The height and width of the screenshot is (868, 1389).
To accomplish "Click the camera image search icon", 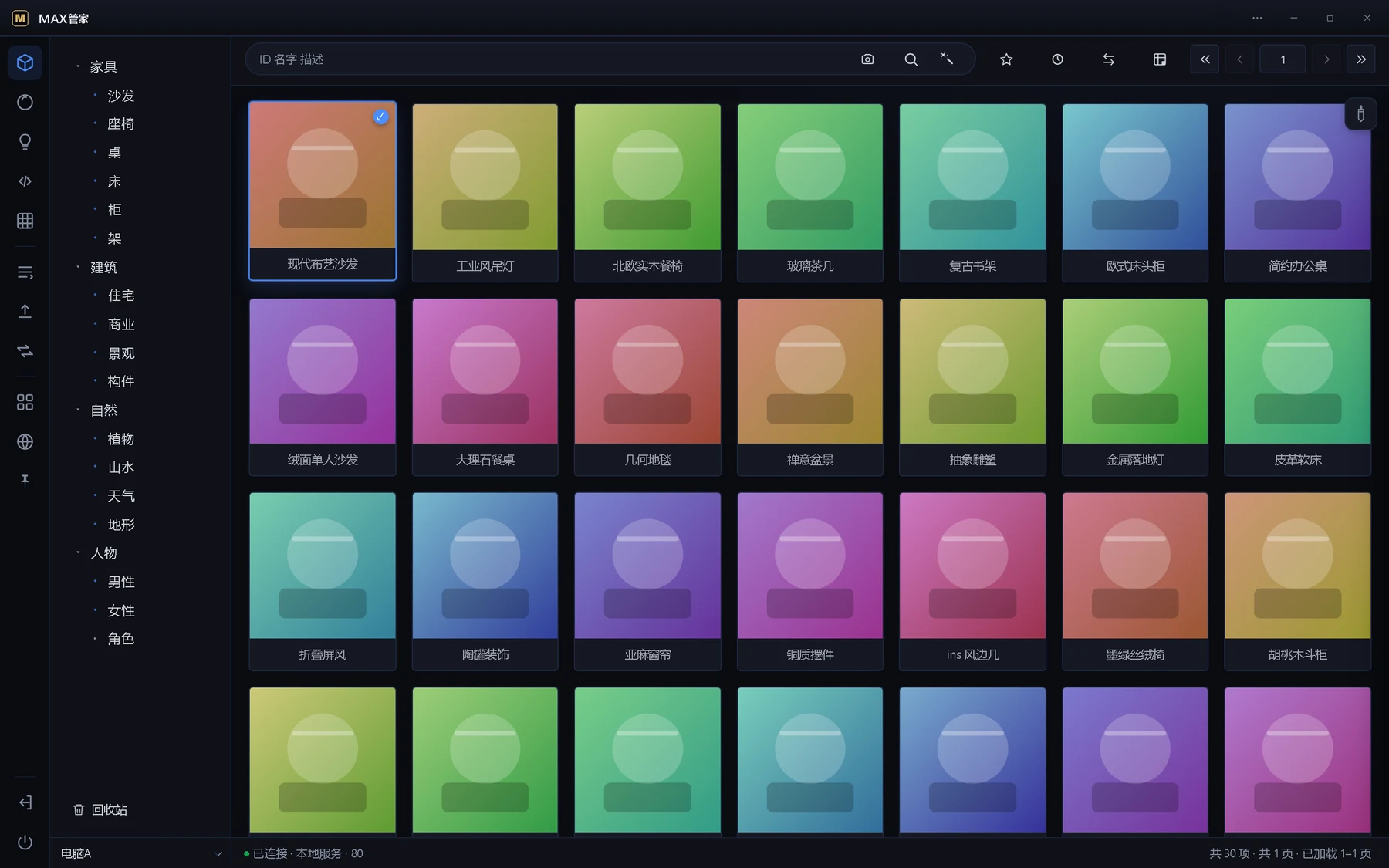I will pos(867,59).
